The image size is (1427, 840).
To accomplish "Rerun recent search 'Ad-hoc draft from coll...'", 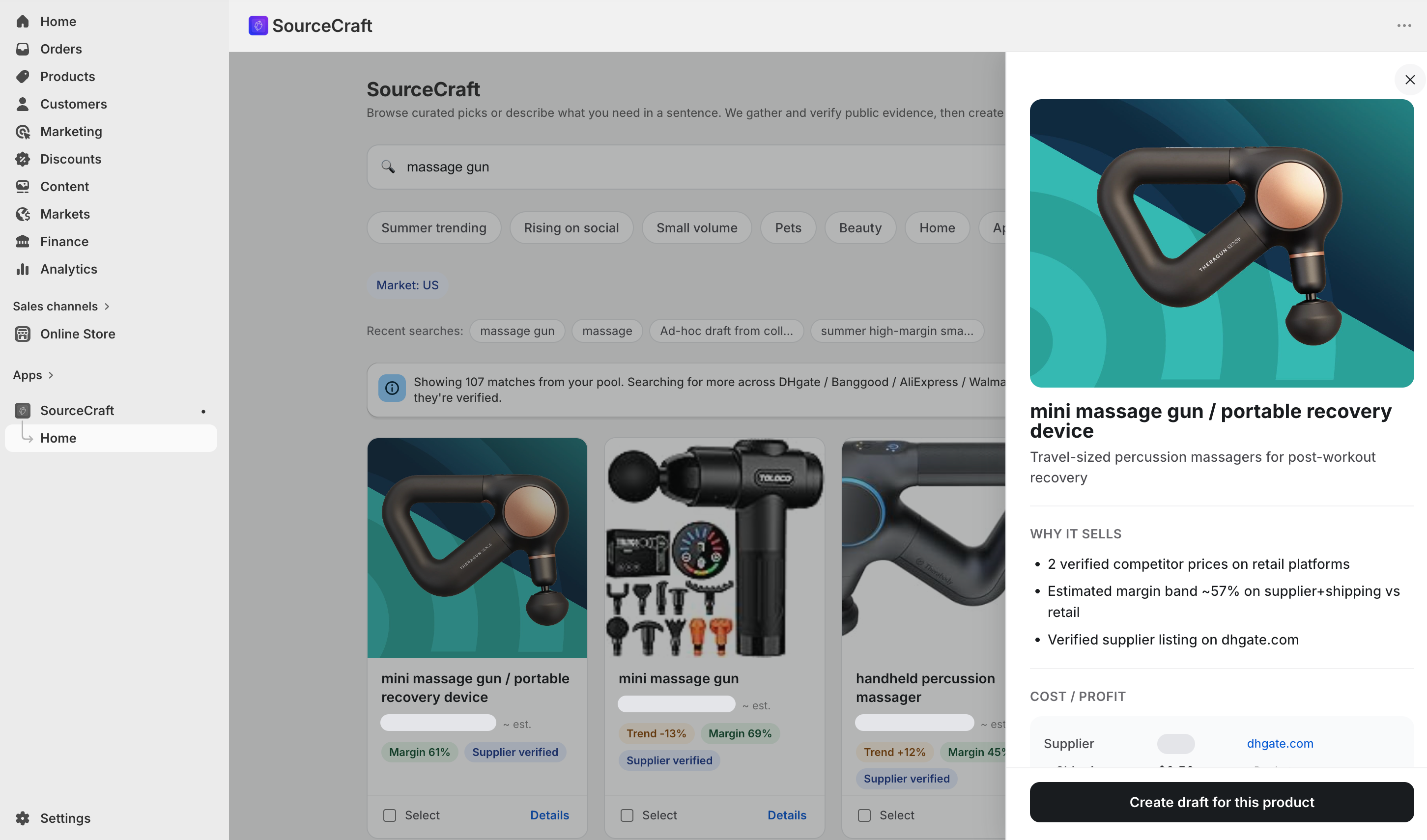I will click(x=727, y=331).
